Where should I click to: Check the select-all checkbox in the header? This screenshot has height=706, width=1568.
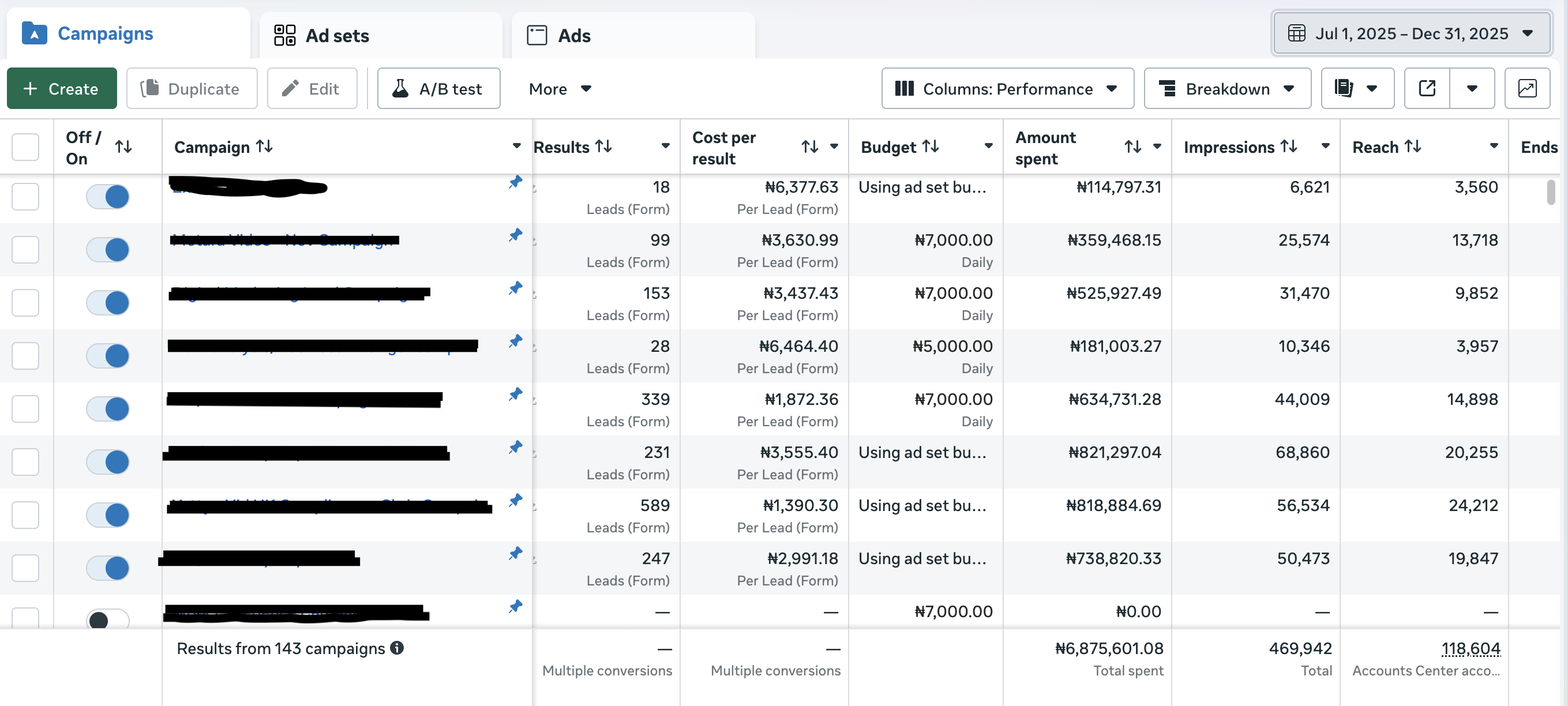click(25, 146)
